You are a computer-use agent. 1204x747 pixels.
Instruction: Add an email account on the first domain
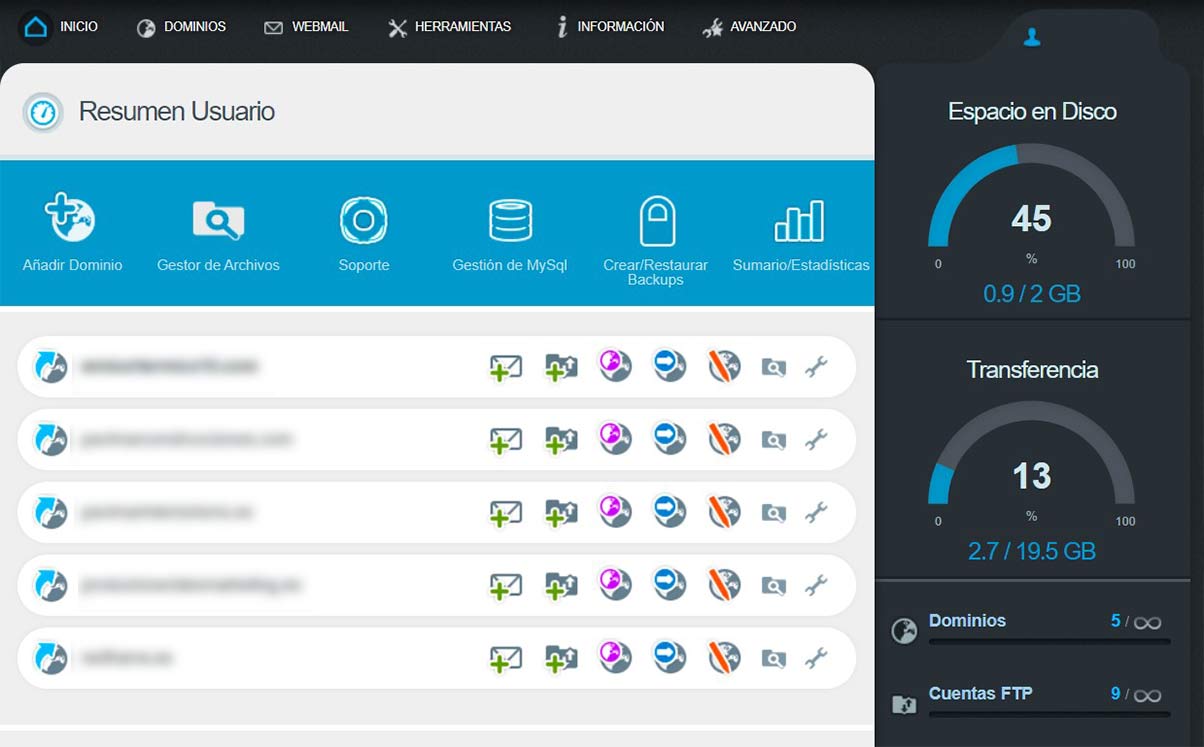click(506, 367)
